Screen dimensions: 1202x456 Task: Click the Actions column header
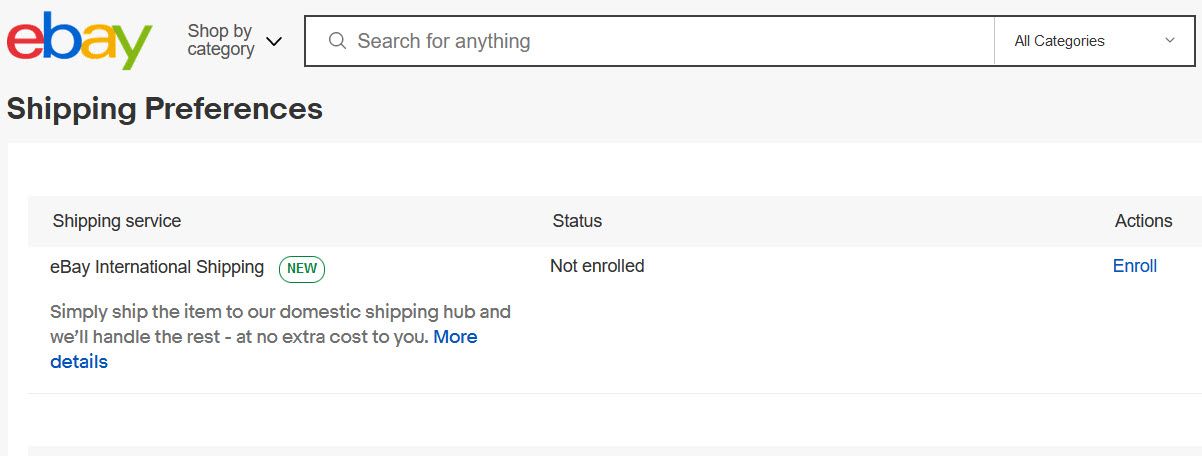(1143, 221)
